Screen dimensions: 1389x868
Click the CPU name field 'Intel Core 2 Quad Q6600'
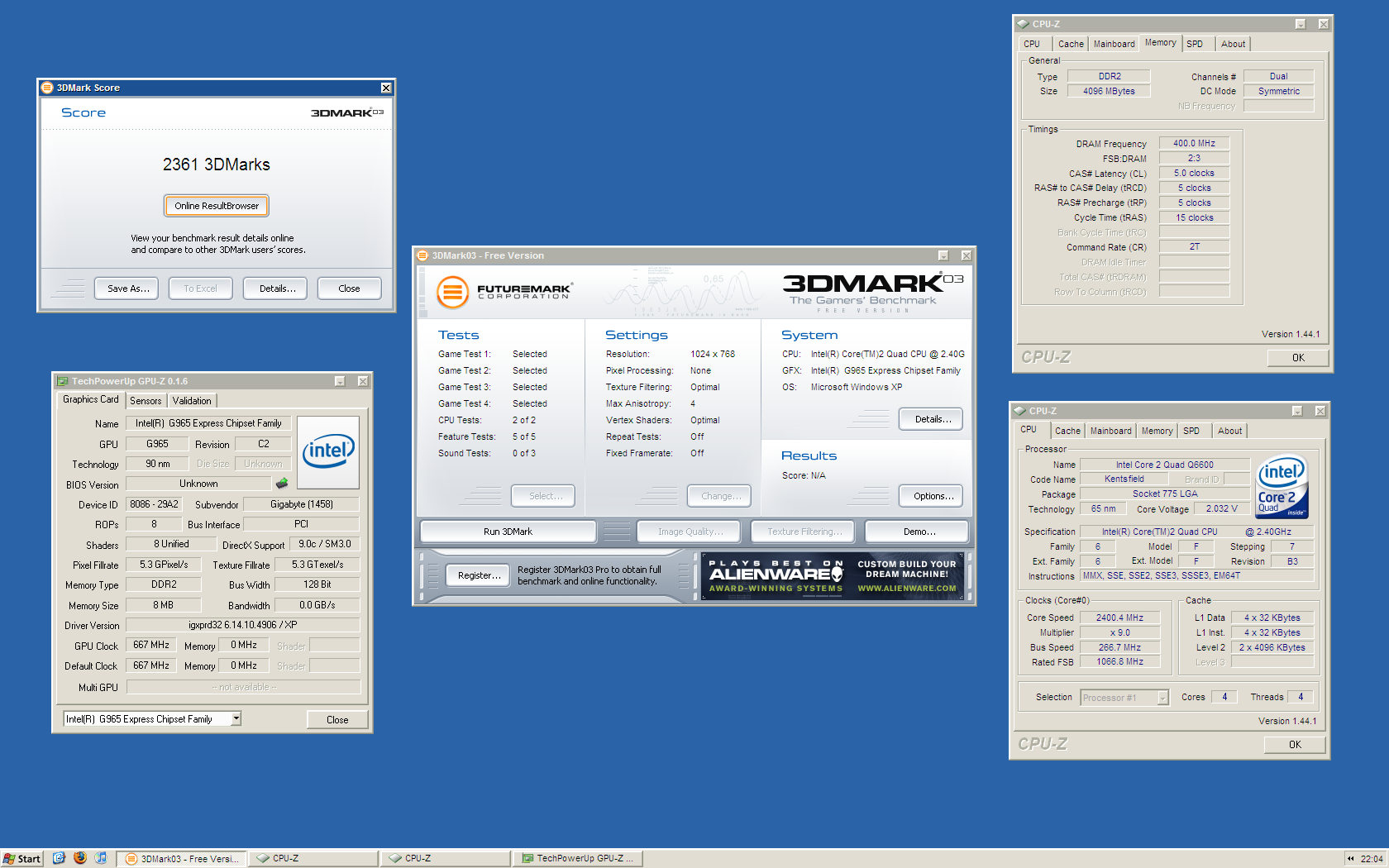pyautogui.click(x=1164, y=465)
